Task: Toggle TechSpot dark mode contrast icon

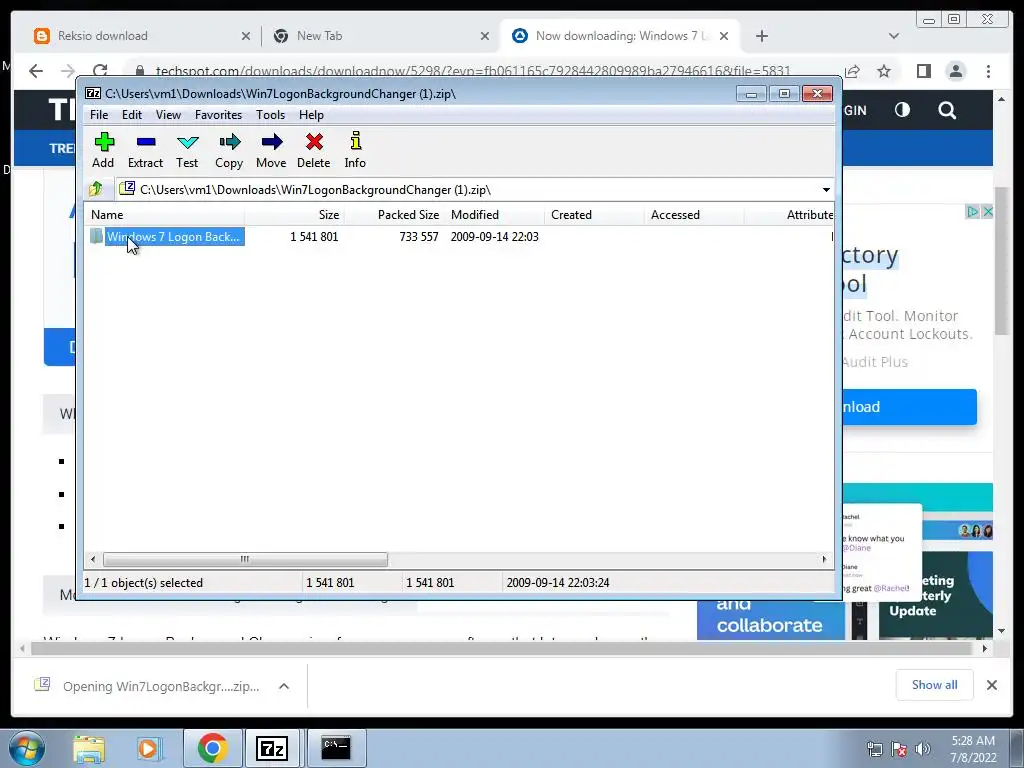Action: tap(903, 110)
